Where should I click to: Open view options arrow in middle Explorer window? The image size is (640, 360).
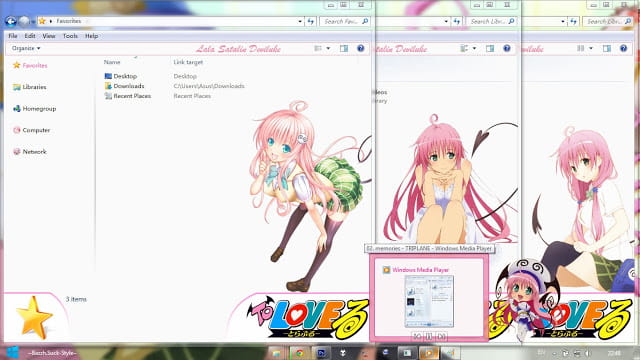pyautogui.click(x=474, y=48)
